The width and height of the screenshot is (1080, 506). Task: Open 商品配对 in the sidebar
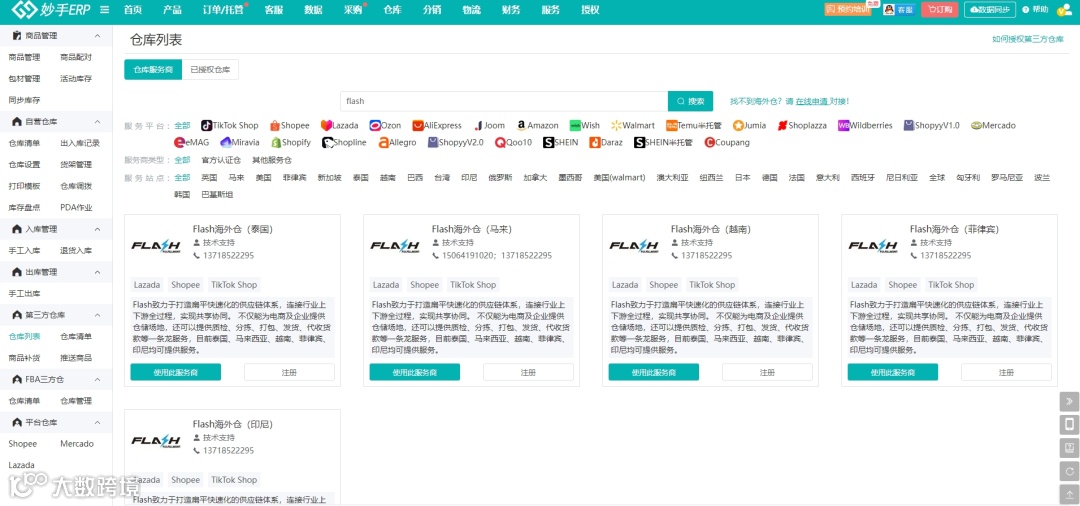click(76, 57)
